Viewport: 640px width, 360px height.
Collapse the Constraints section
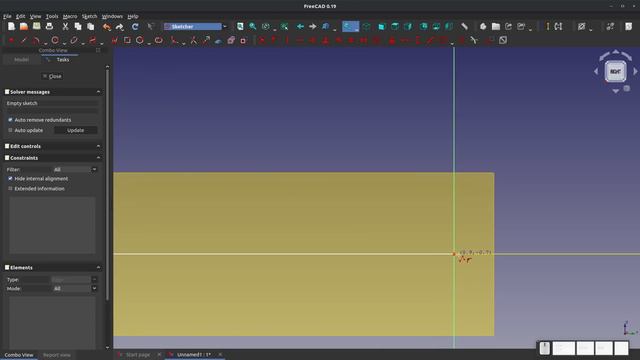point(98,158)
